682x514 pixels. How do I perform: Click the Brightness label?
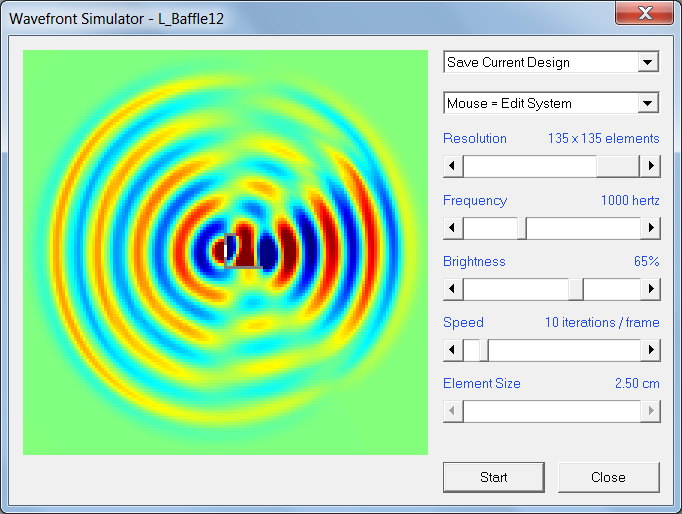point(474,261)
